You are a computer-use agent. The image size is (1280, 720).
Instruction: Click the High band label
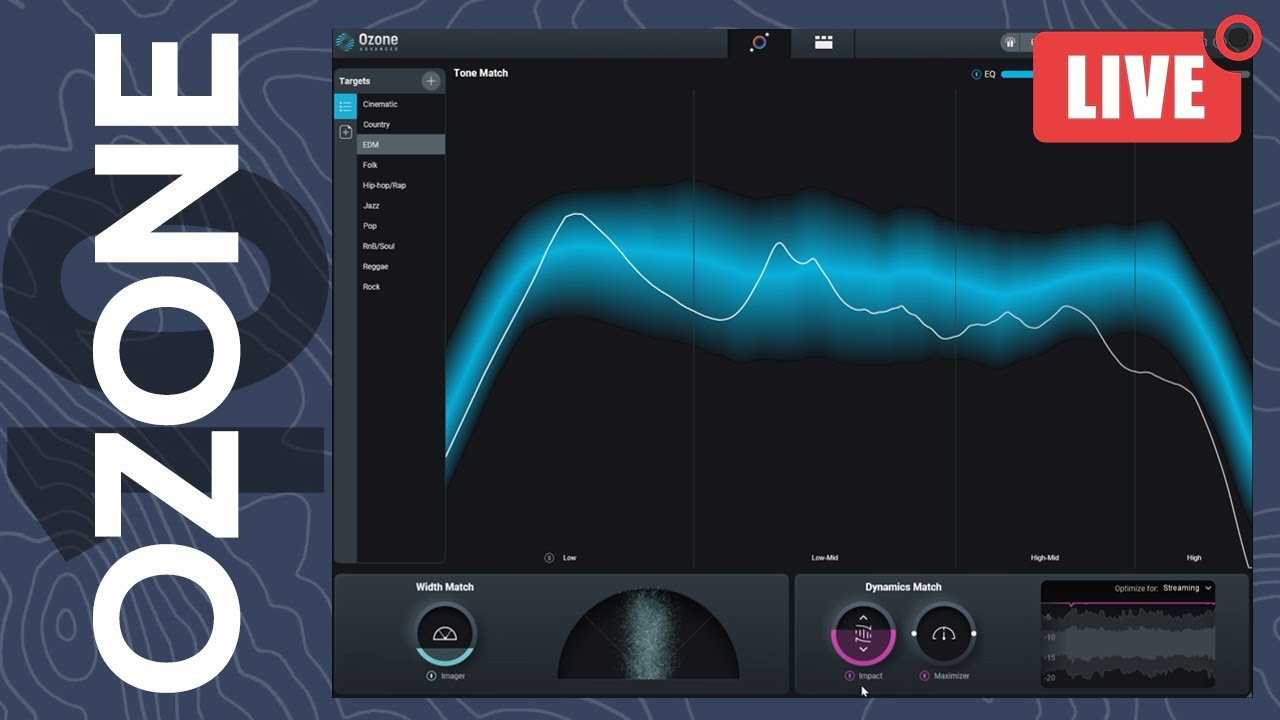pyautogui.click(x=1194, y=558)
